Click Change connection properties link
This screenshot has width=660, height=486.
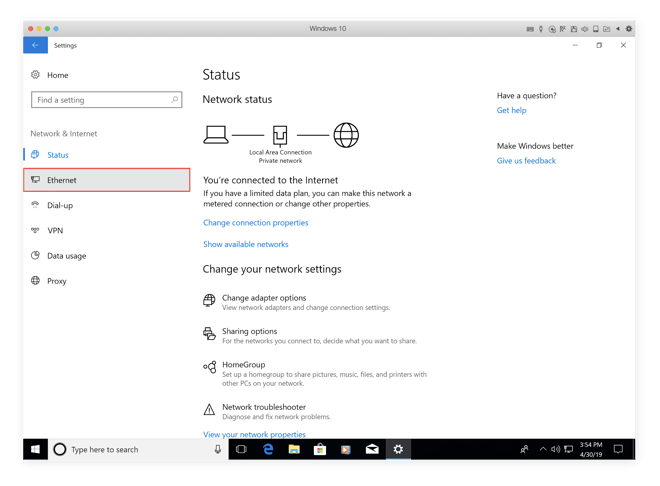pyautogui.click(x=255, y=223)
